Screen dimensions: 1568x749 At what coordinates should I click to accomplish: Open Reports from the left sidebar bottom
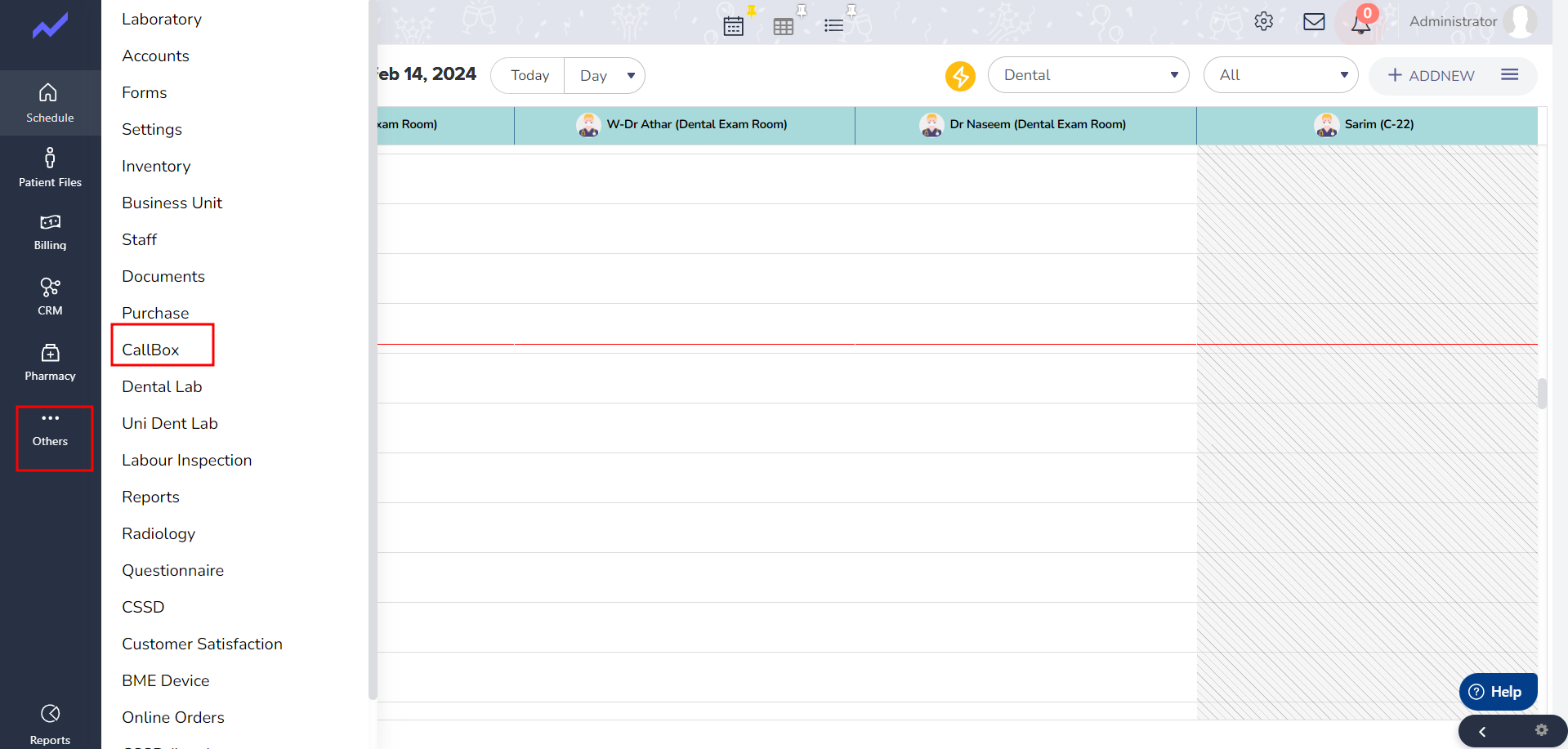click(50, 724)
